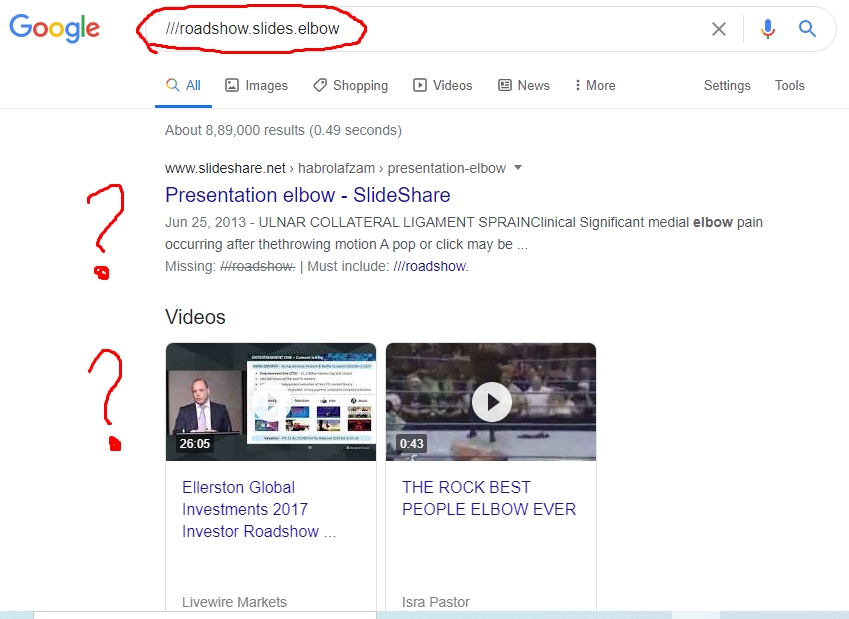Open the More search options menu
This screenshot has width=849, height=619.
coord(595,86)
